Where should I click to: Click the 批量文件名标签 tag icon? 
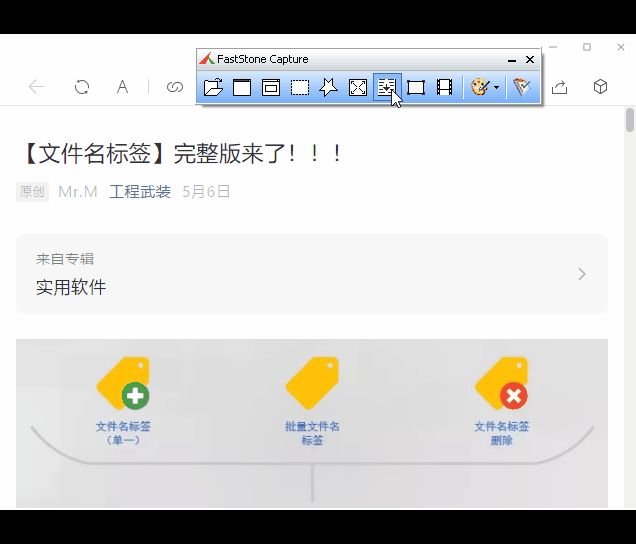[312, 383]
